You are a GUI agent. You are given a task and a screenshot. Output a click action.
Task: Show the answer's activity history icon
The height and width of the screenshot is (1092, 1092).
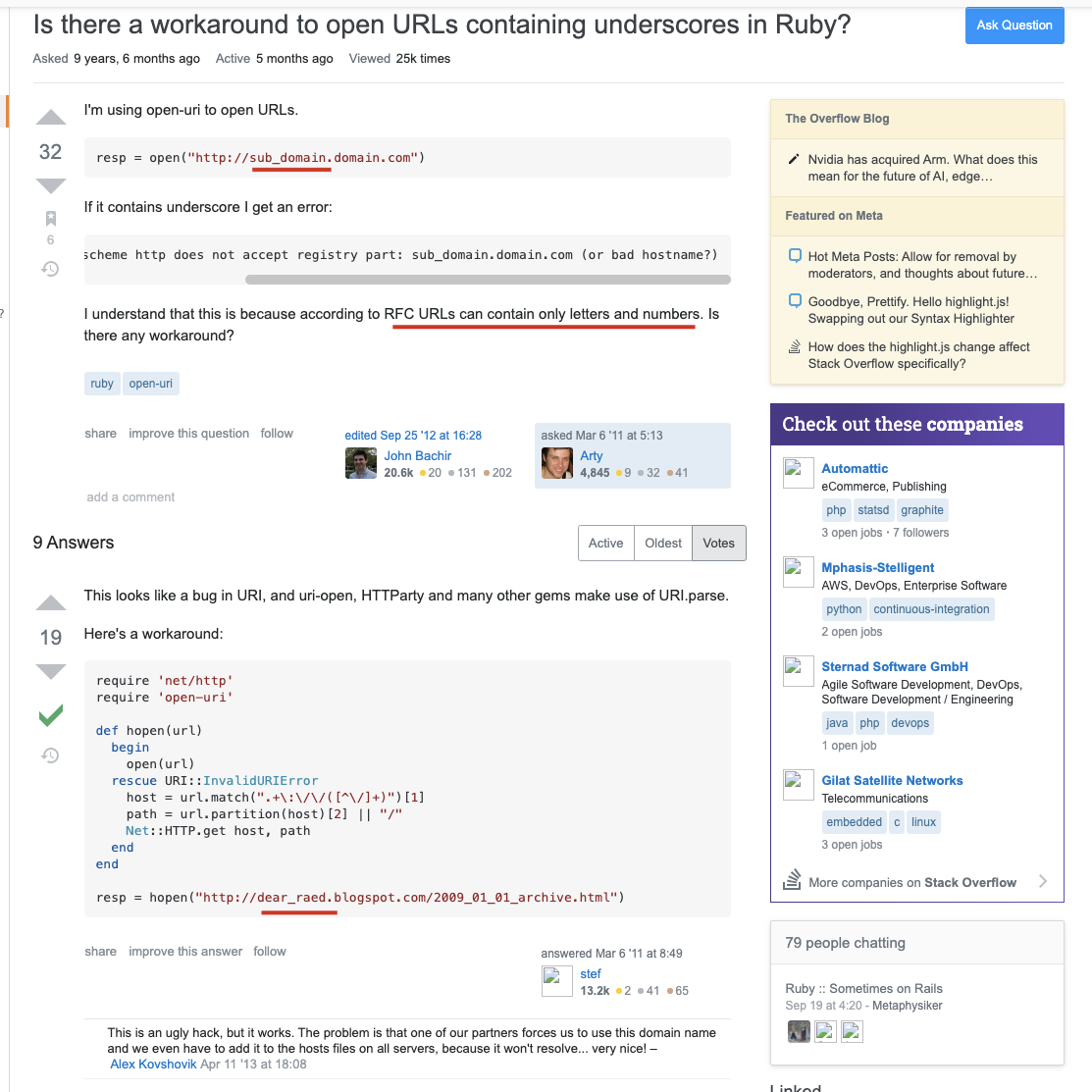[x=50, y=755]
